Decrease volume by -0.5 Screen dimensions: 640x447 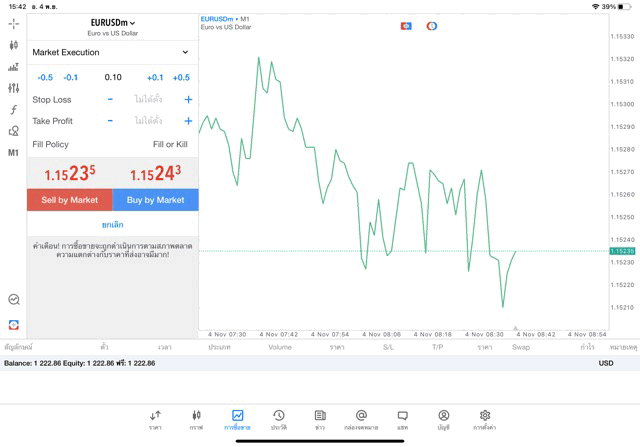45,77
